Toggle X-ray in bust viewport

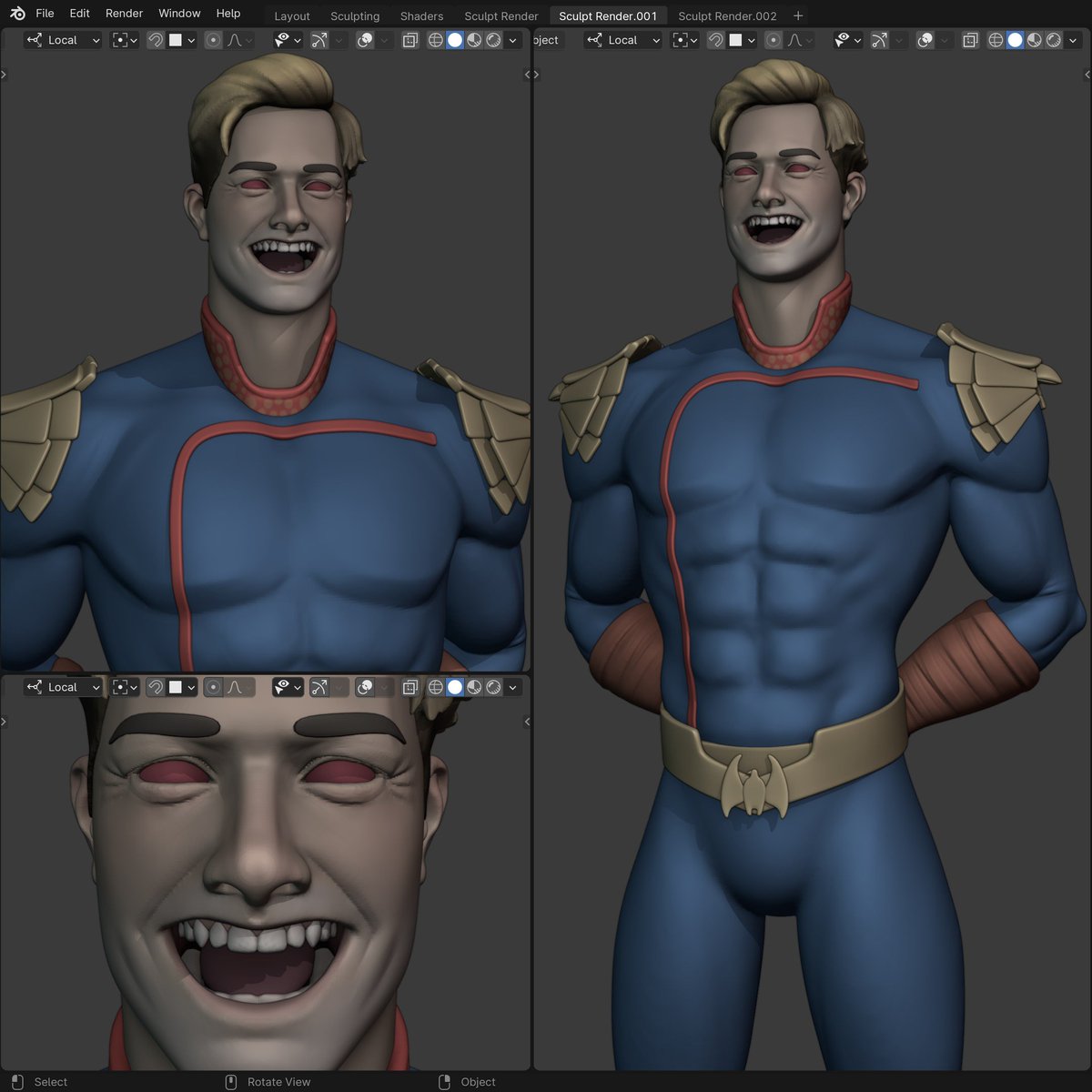point(410,40)
